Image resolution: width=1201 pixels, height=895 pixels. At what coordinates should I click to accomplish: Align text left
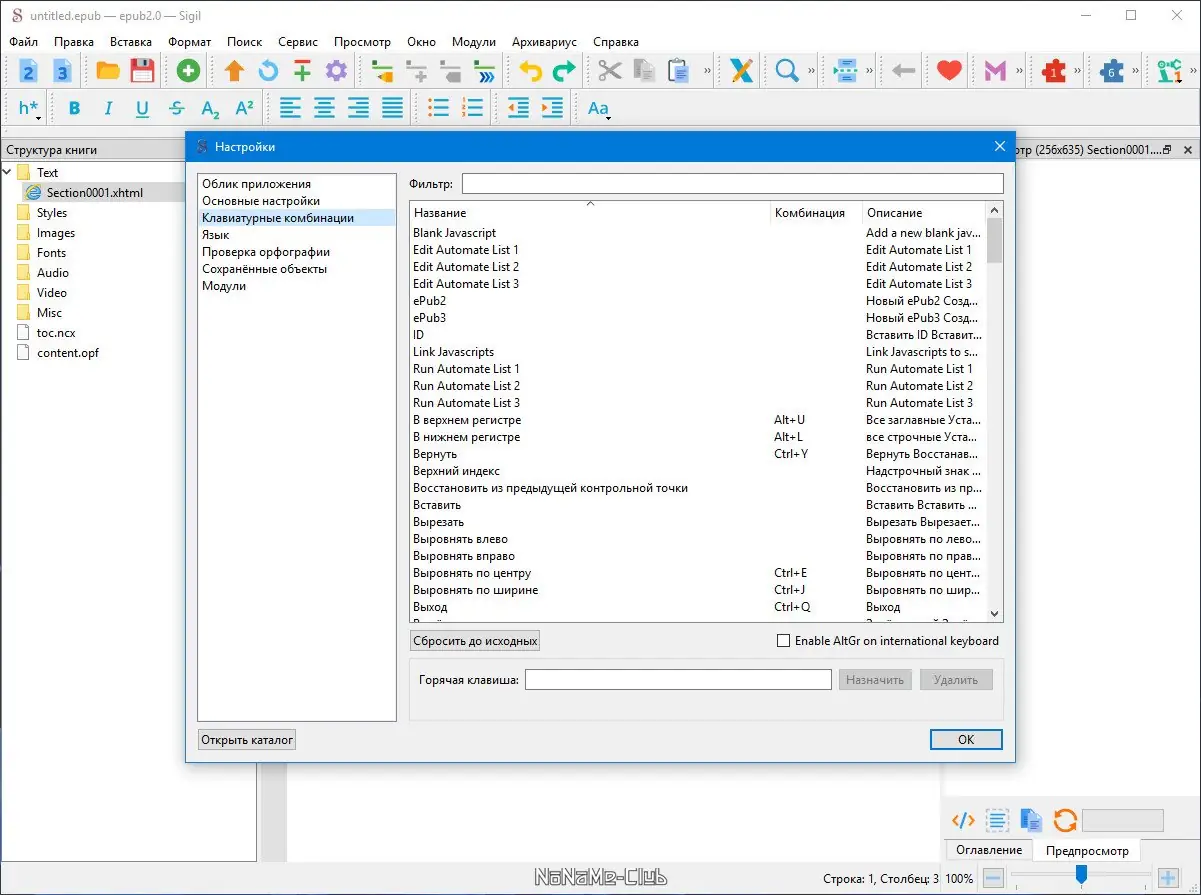pyautogui.click(x=290, y=108)
